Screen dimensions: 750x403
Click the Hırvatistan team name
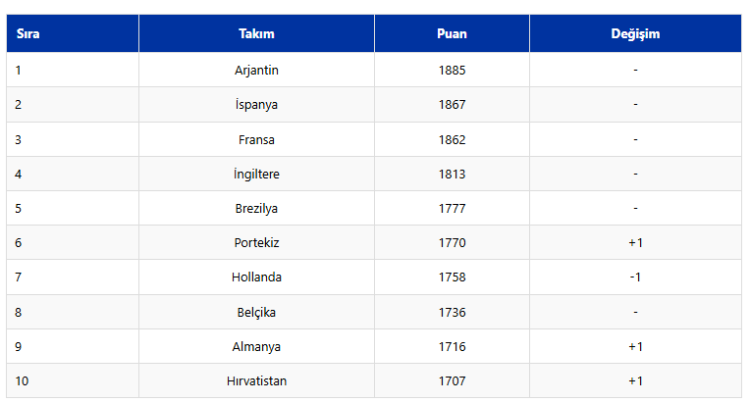pyautogui.click(x=256, y=381)
